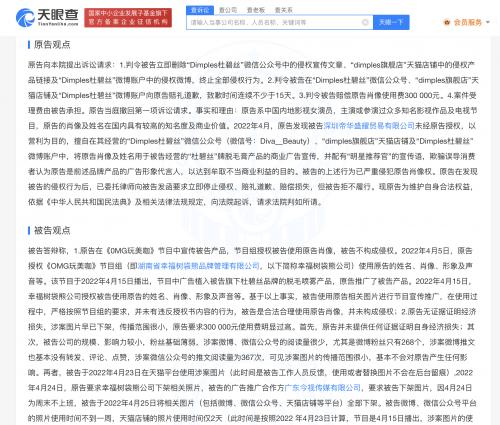The image size is (500, 425).
Task: Expand the 会员服务 dropdown arrow
Action: 488,22
